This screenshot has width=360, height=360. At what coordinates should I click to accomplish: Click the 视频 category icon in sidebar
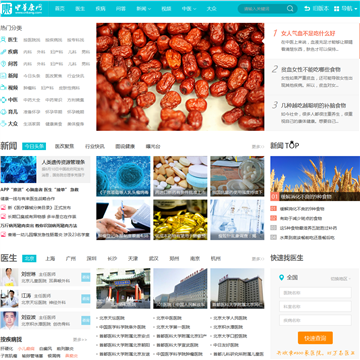pos(3,88)
